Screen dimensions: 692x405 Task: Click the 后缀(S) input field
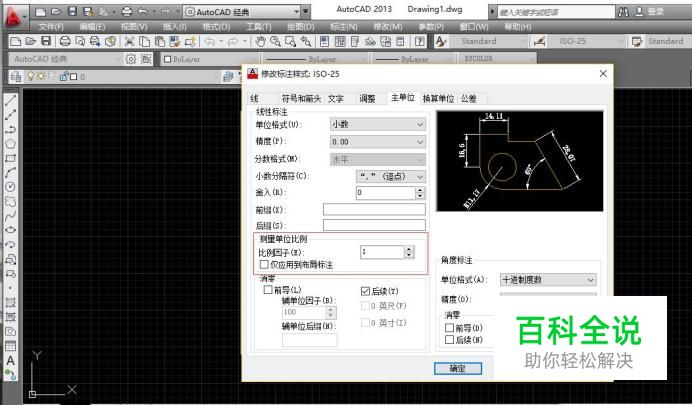[x=374, y=225]
